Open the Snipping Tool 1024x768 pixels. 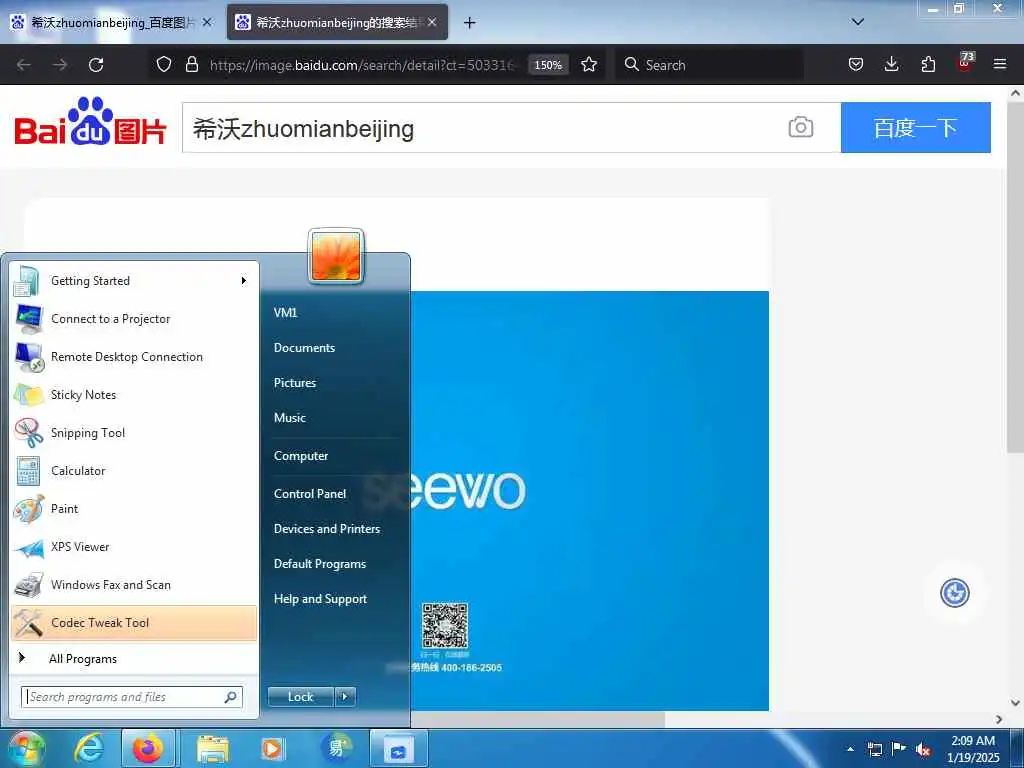click(x=134, y=433)
